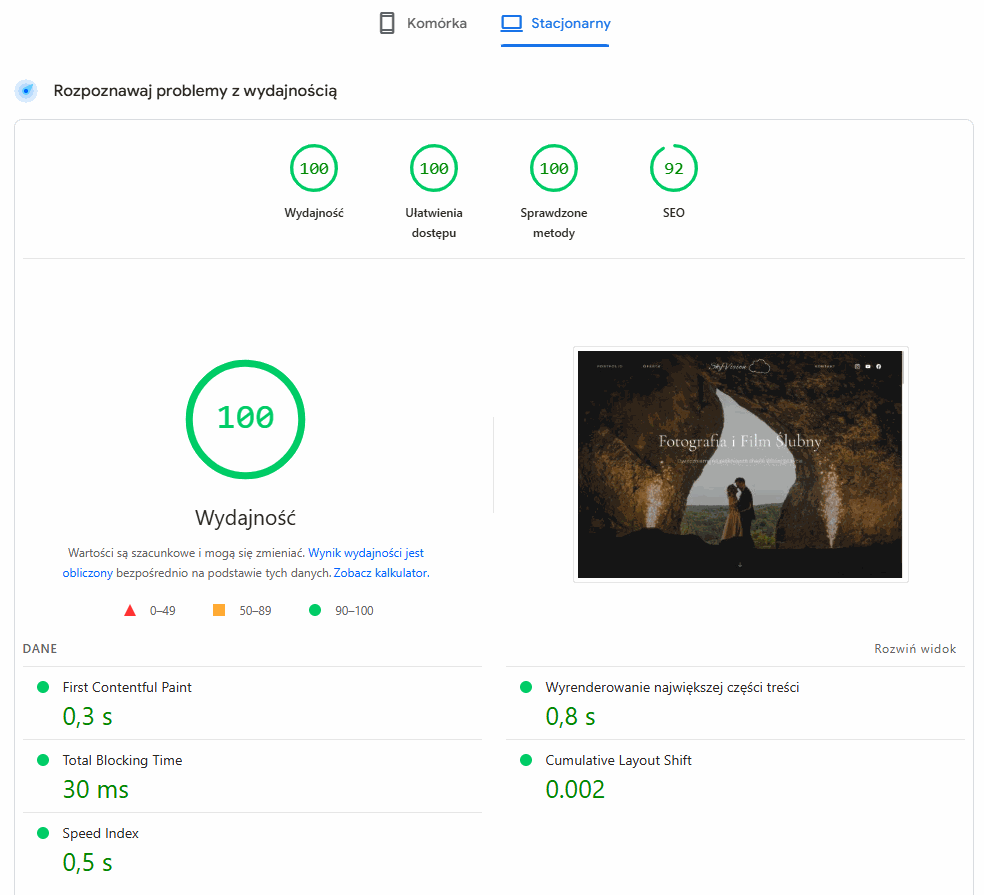Click the 90–100 legend range text
The width and height of the screenshot is (984, 895).
tap(354, 611)
